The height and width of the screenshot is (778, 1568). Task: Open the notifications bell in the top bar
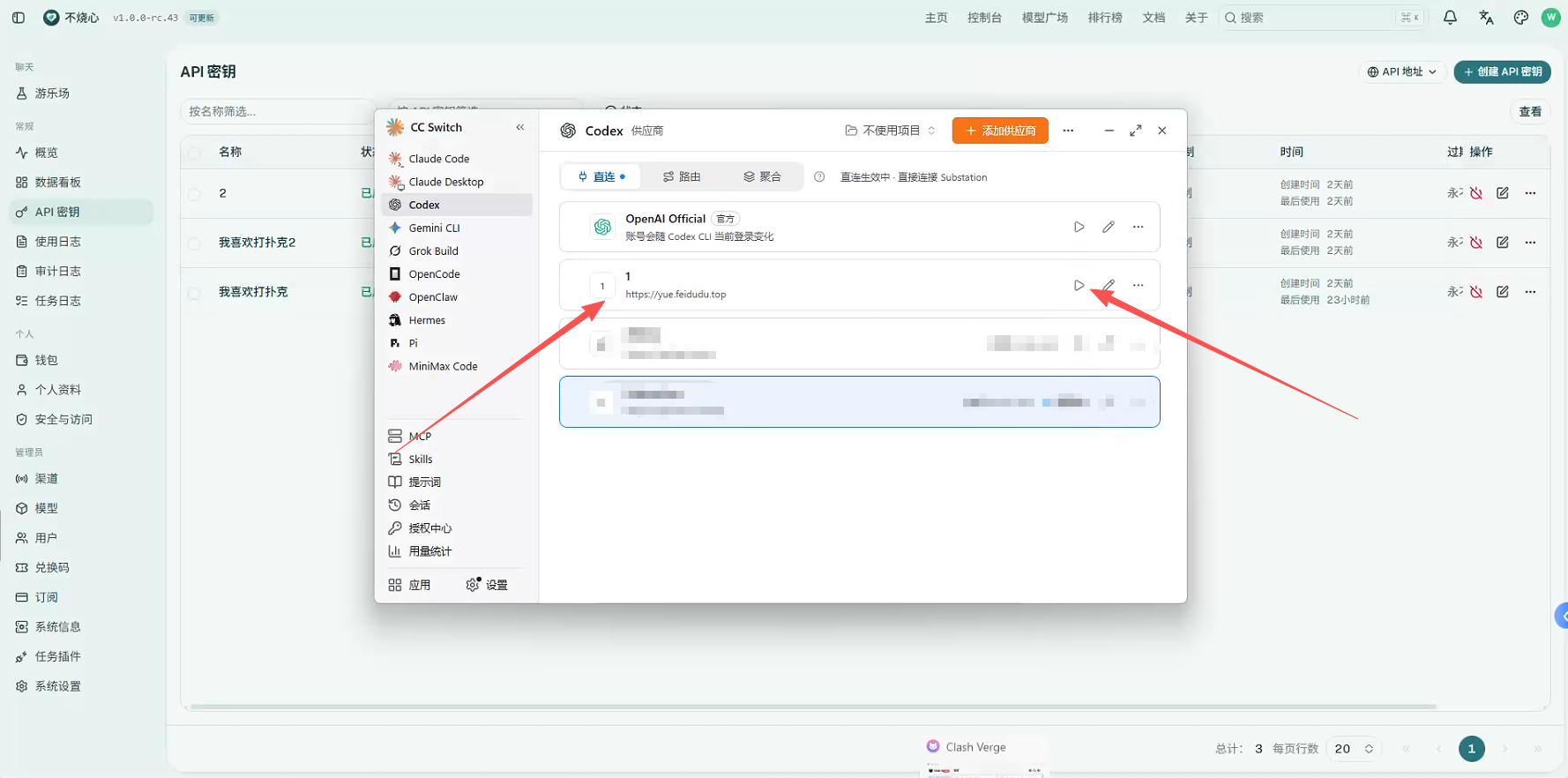point(1450,18)
